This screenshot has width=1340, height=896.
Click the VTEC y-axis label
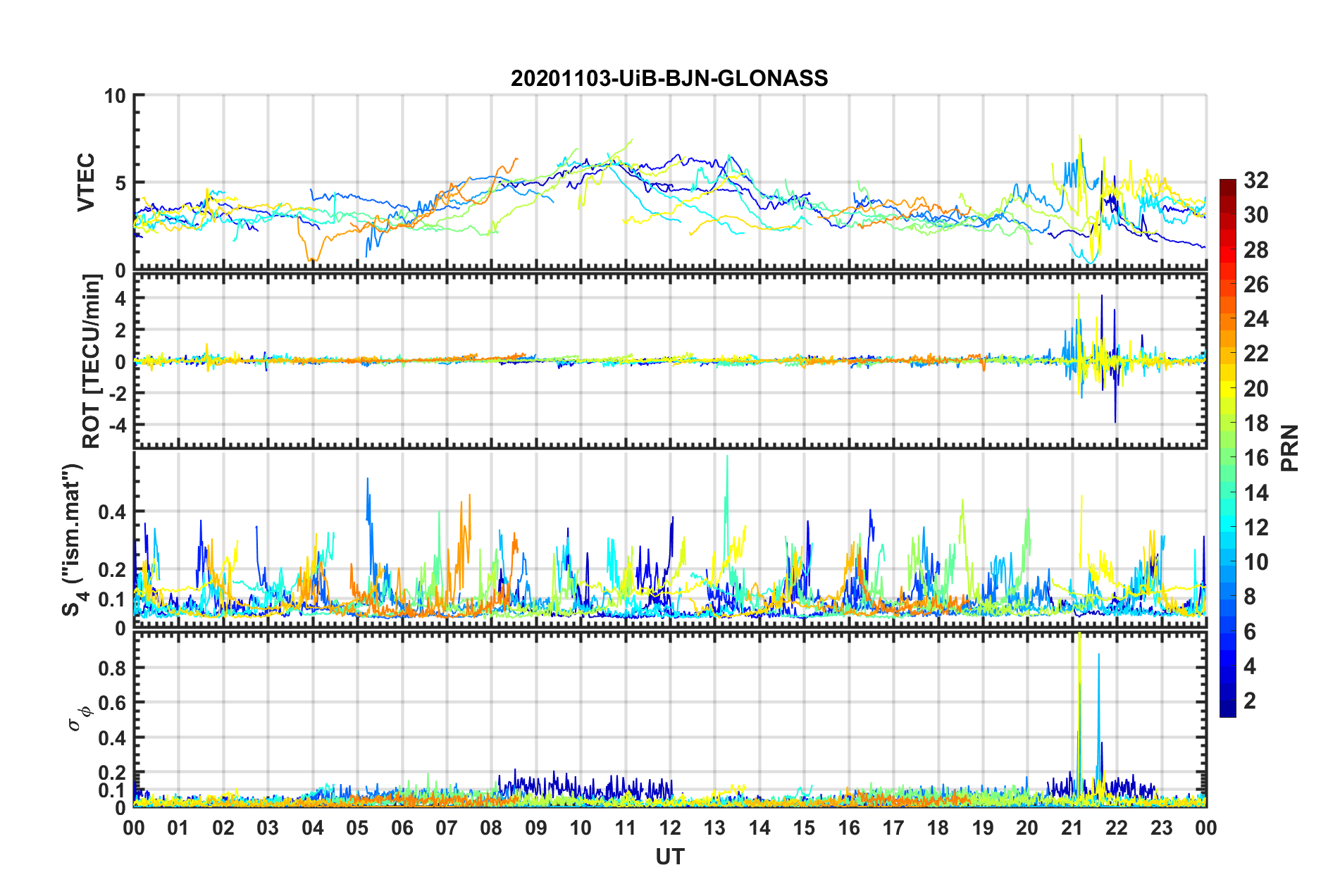point(86,182)
